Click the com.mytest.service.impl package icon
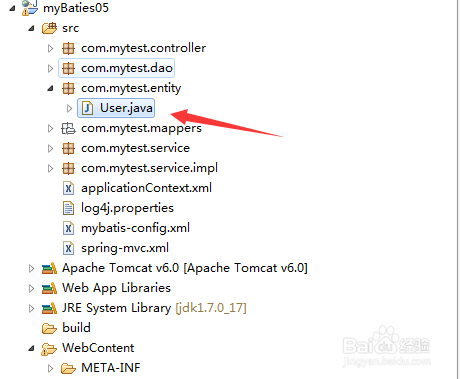The width and height of the screenshot is (460, 379). click(68, 168)
